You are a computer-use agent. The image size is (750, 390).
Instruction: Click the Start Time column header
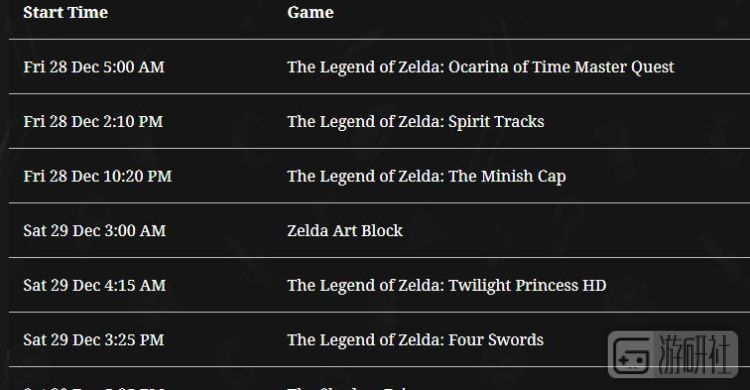pos(66,12)
